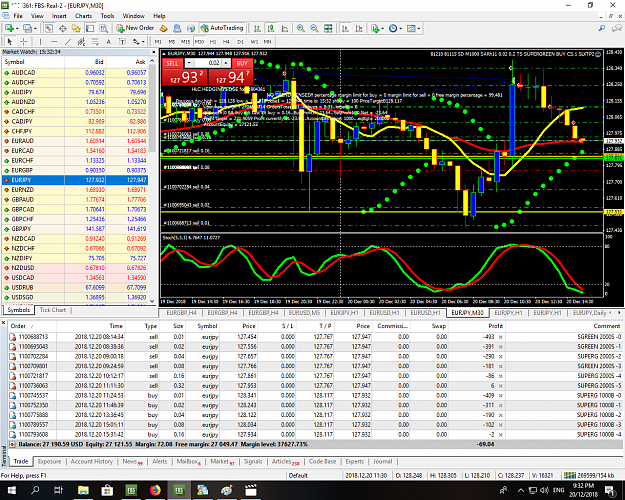This screenshot has width=625, height=500.
Task: Open the Templates icon
Action: coord(411,28)
